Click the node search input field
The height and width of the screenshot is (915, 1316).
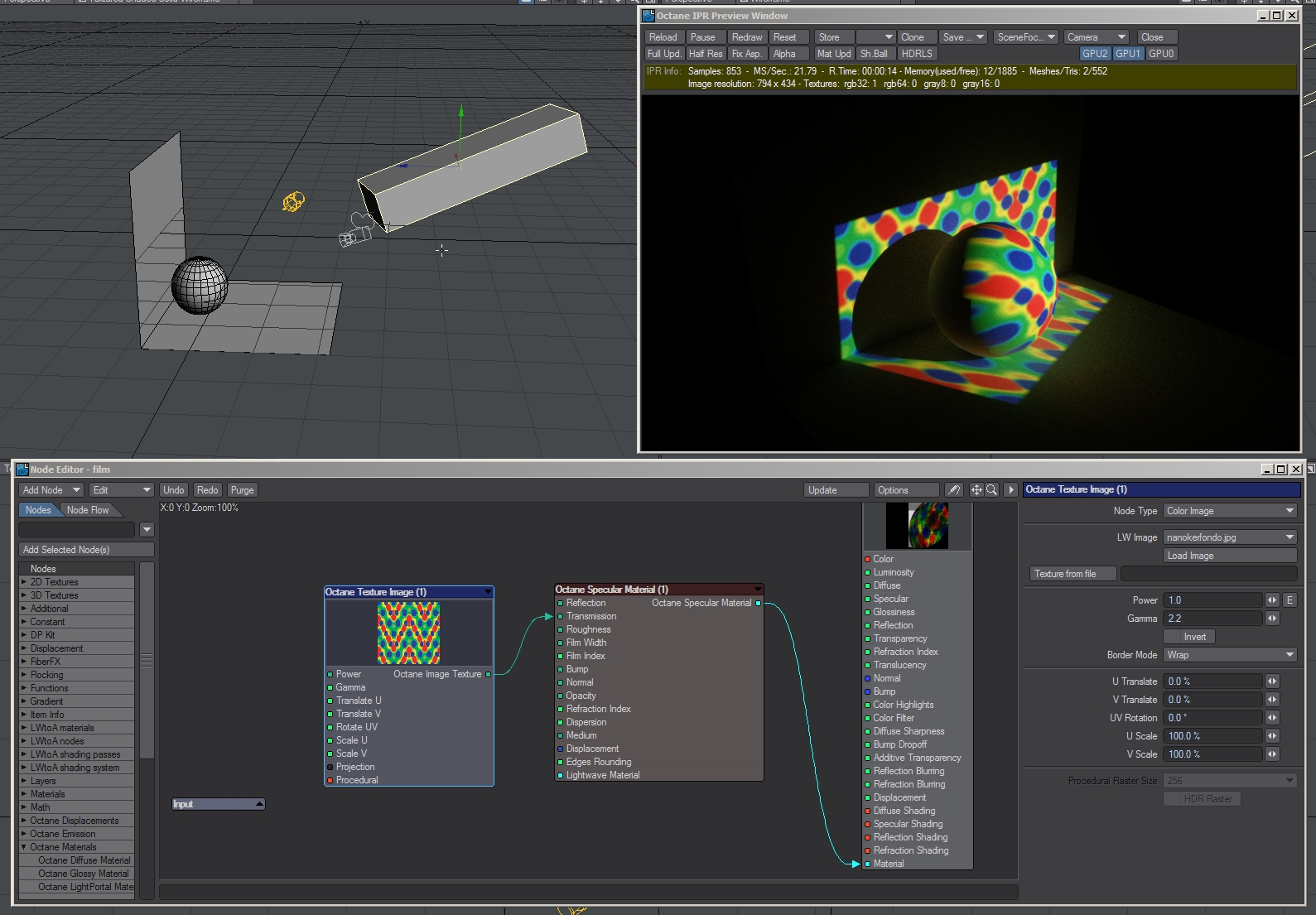tap(76, 529)
